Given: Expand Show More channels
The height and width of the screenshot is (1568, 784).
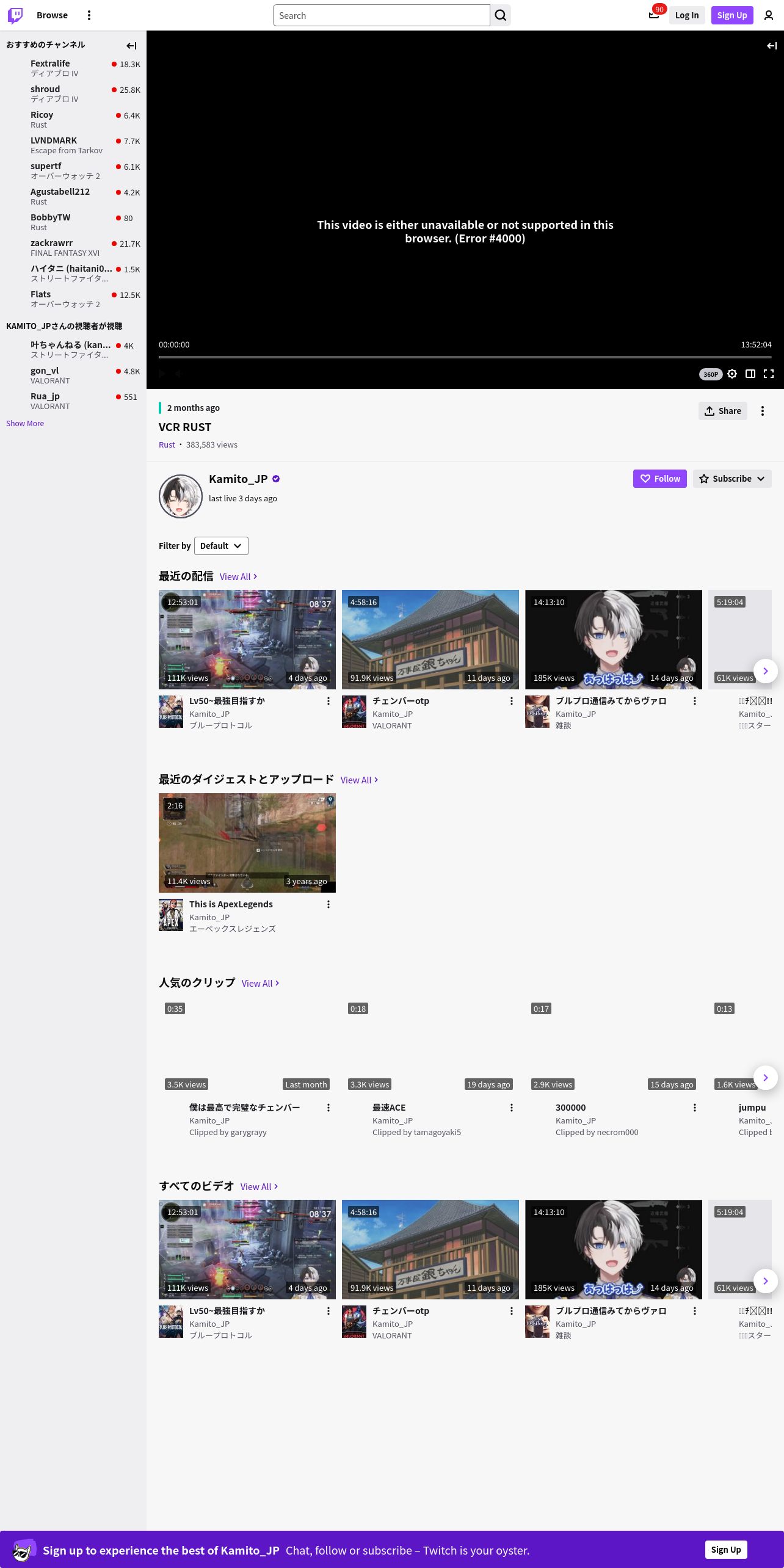Looking at the screenshot, I should tap(25, 423).
